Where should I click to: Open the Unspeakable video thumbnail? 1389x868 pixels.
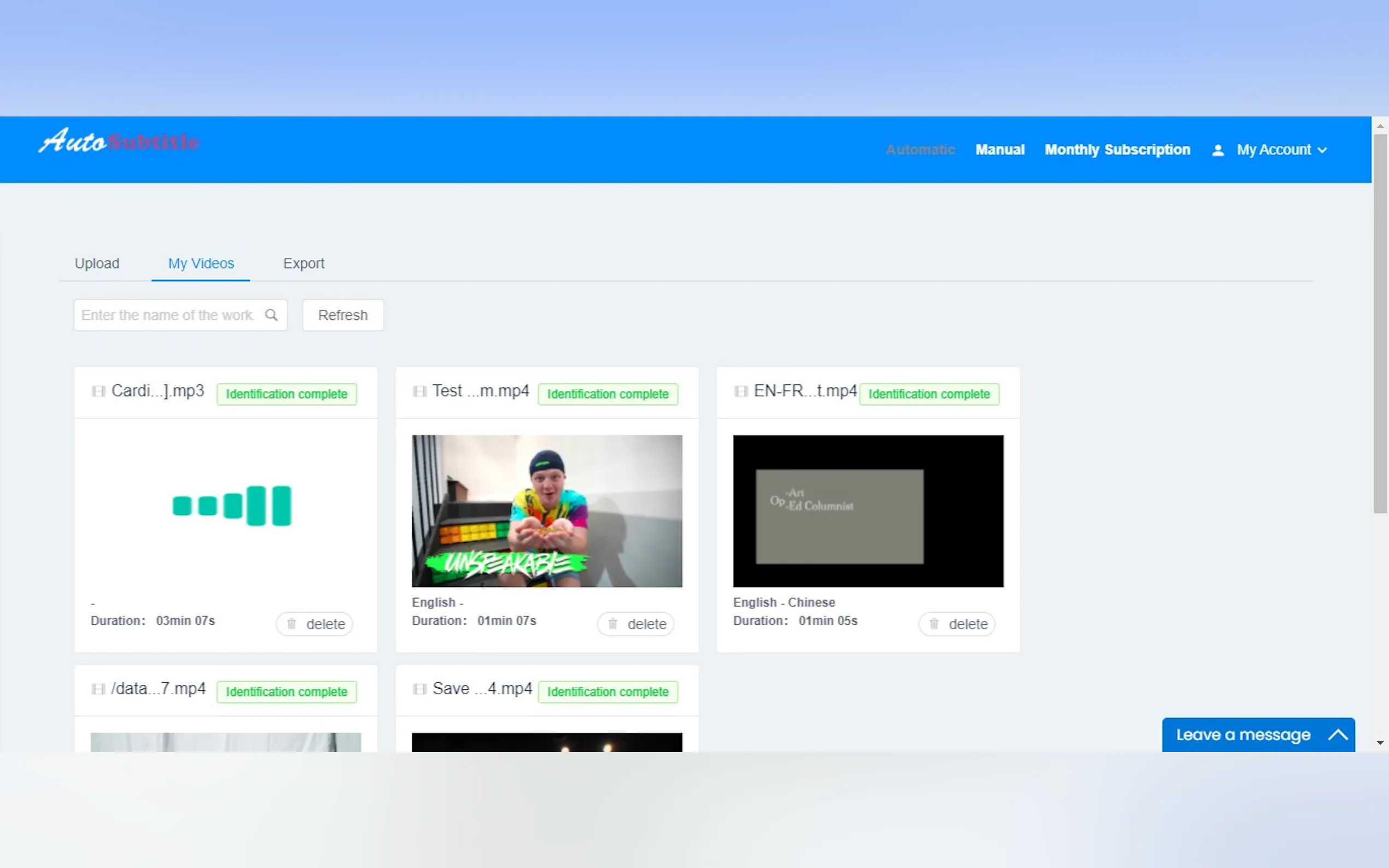click(547, 511)
